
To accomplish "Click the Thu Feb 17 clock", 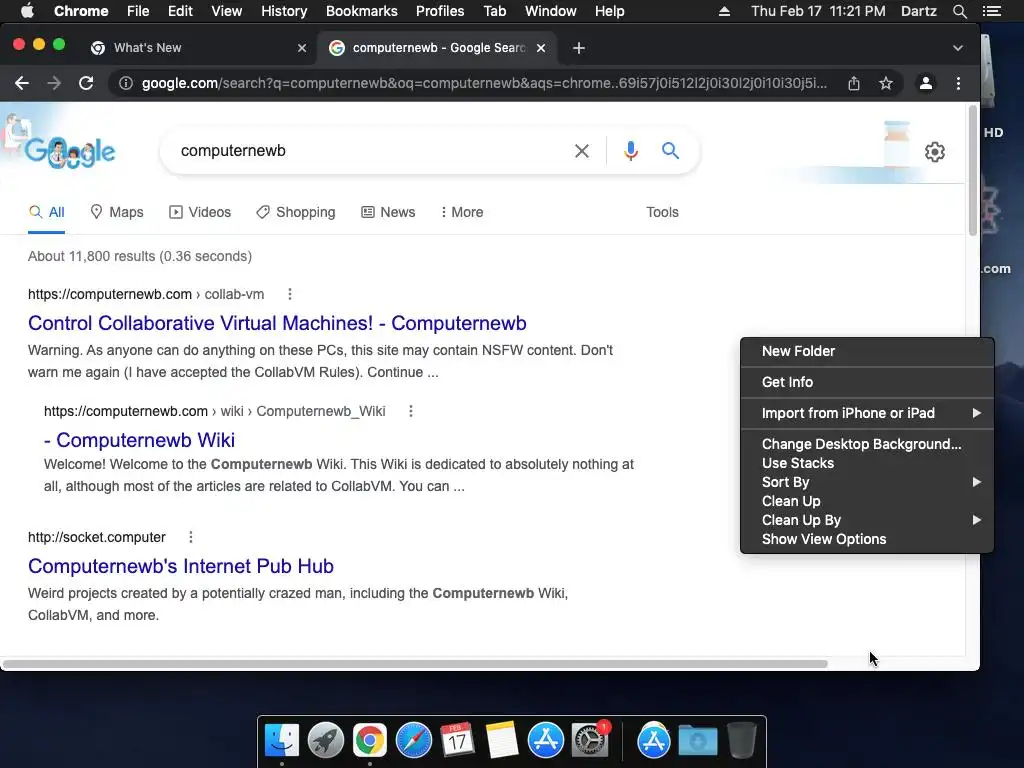I will (818, 11).
